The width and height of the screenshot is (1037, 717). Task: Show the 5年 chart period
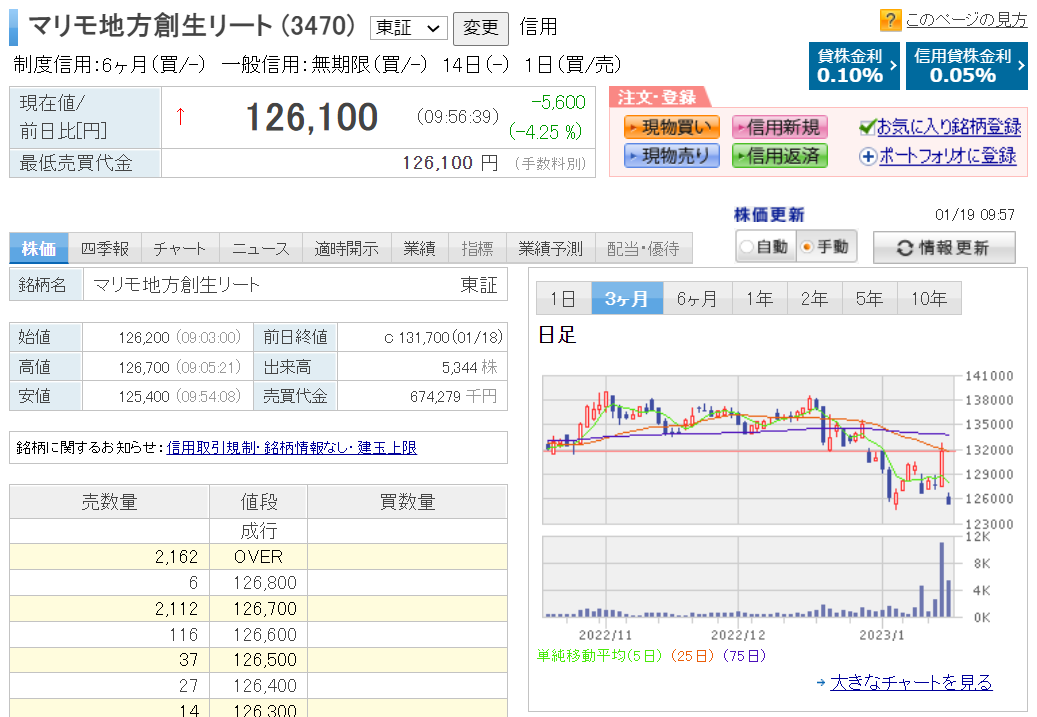tap(869, 298)
